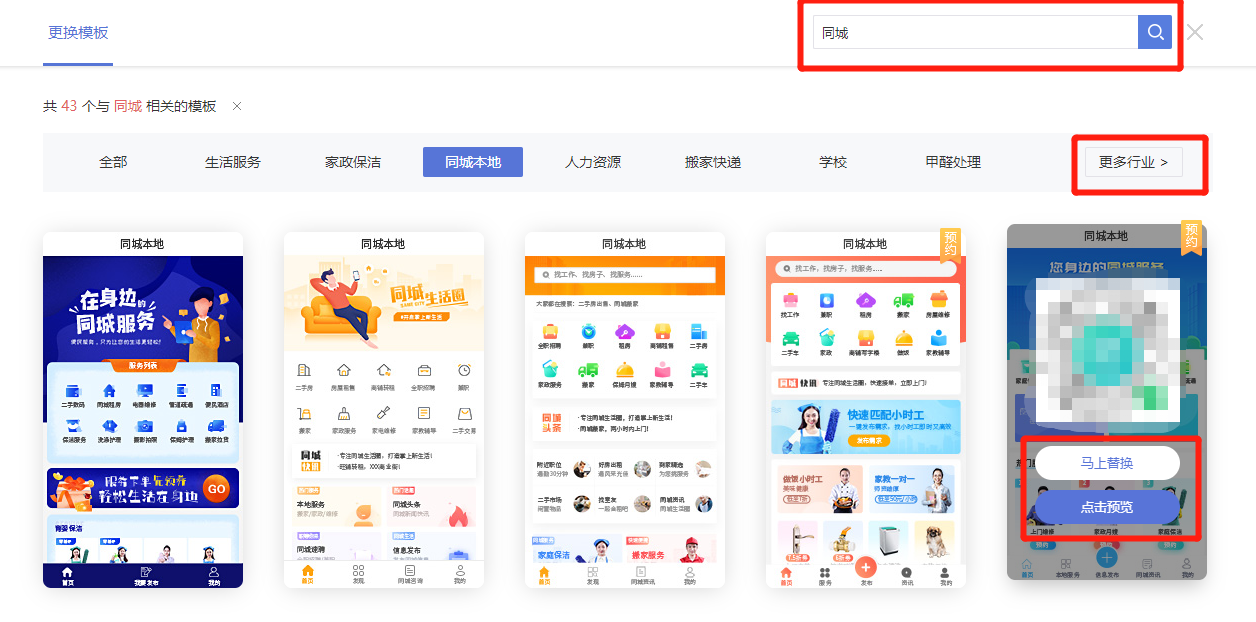This screenshot has height=622, width=1256.
Task: Click the 马上替换 button on the hovered template
Action: click(x=1107, y=463)
